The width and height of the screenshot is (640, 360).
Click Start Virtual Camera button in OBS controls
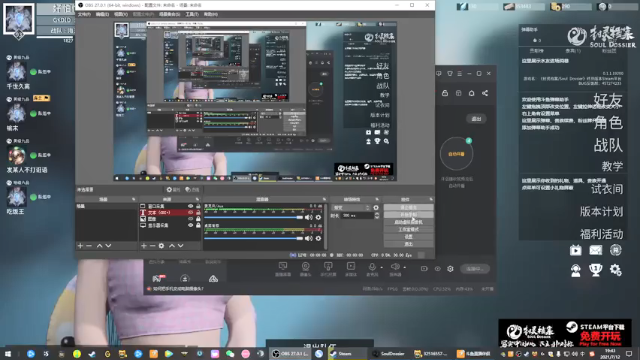coord(408,222)
